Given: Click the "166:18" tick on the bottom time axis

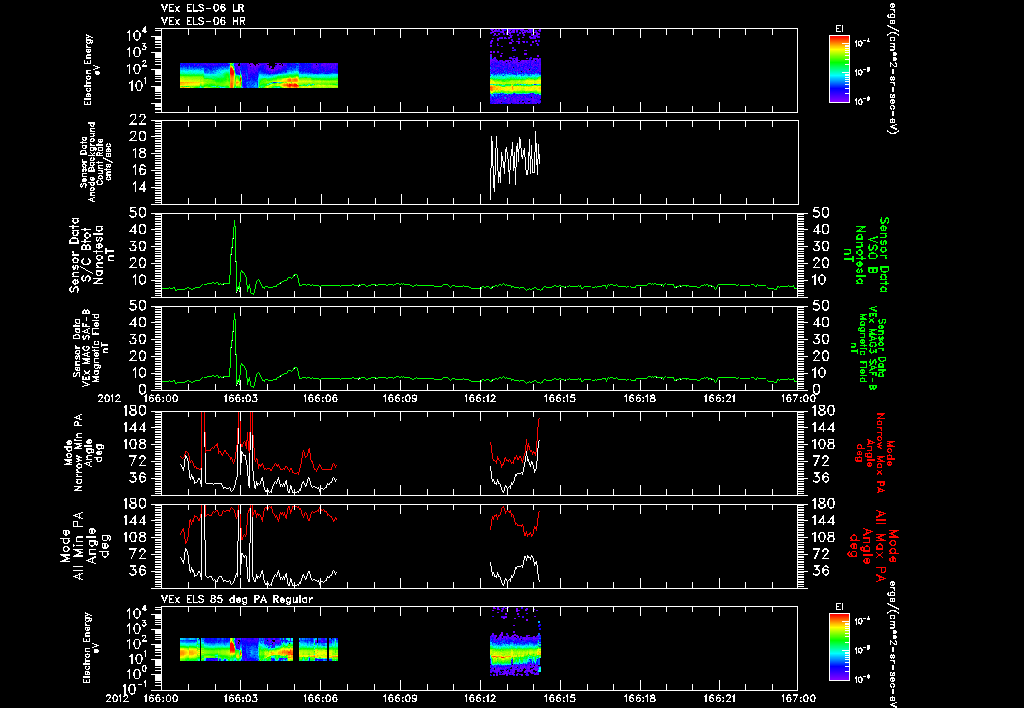Looking at the screenshot, I should [x=639, y=698].
